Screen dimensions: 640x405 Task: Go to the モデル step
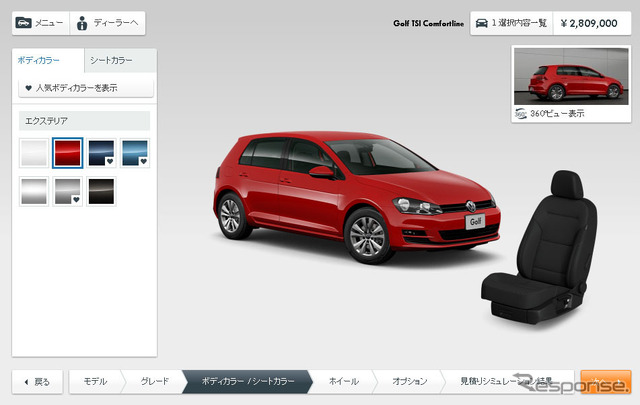point(96,382)
